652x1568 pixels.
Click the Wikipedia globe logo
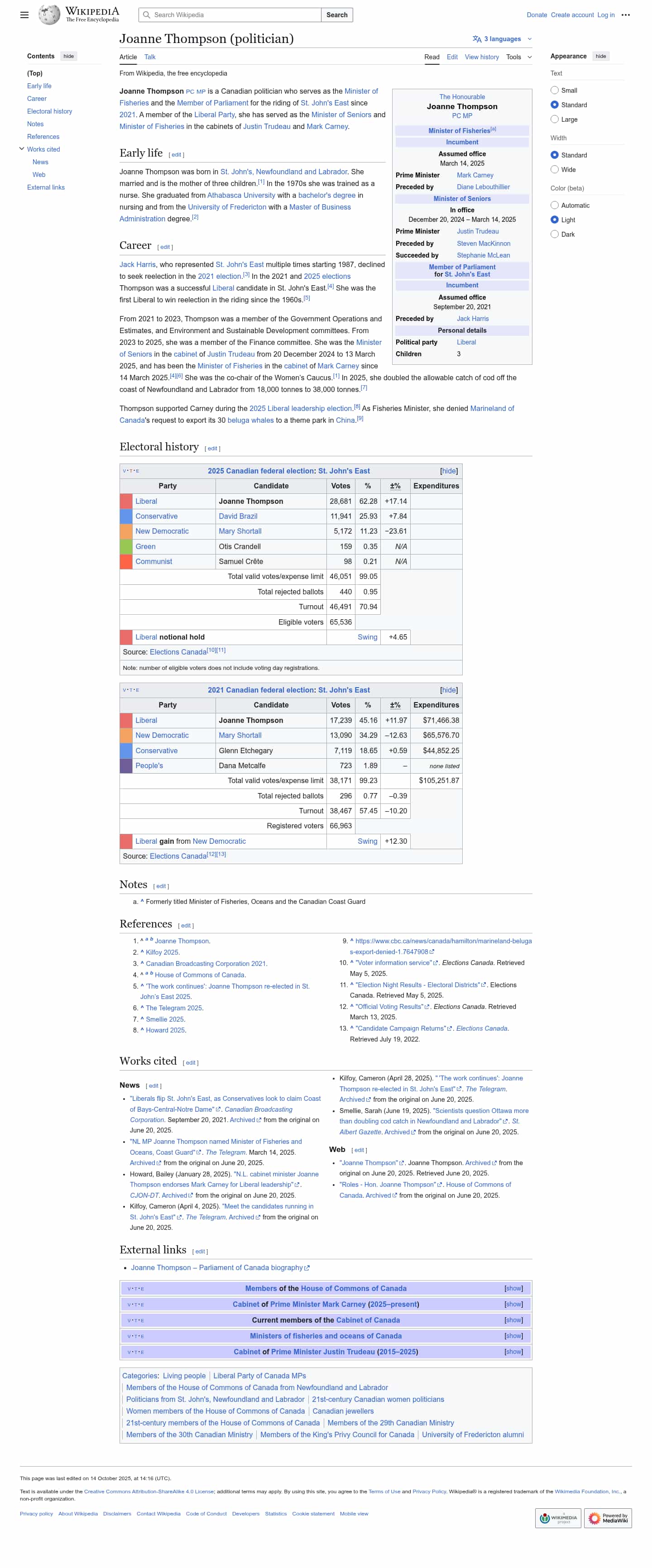[49, 14]
